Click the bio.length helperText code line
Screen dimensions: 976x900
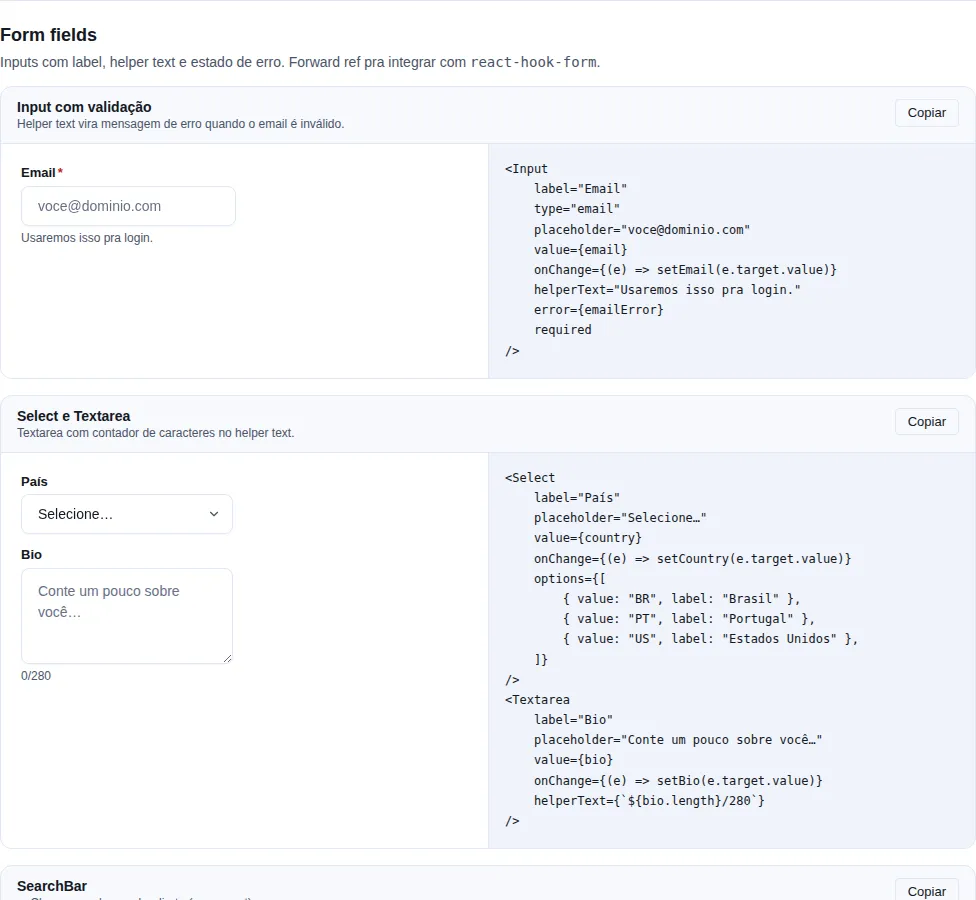[649, 800]
